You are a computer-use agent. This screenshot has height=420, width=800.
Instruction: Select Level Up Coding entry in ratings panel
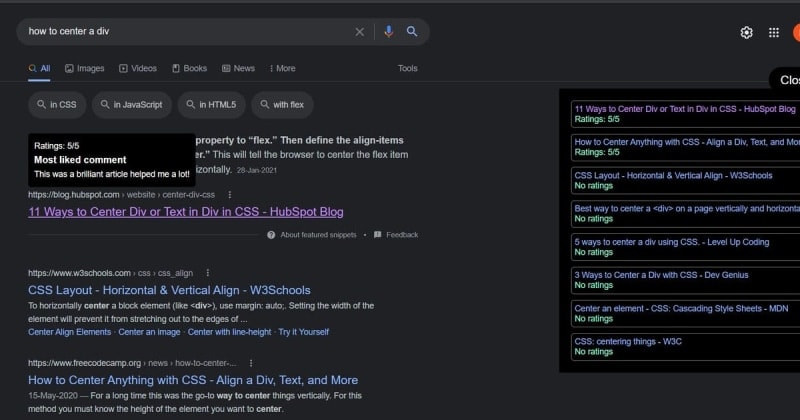tap(685, 247)
